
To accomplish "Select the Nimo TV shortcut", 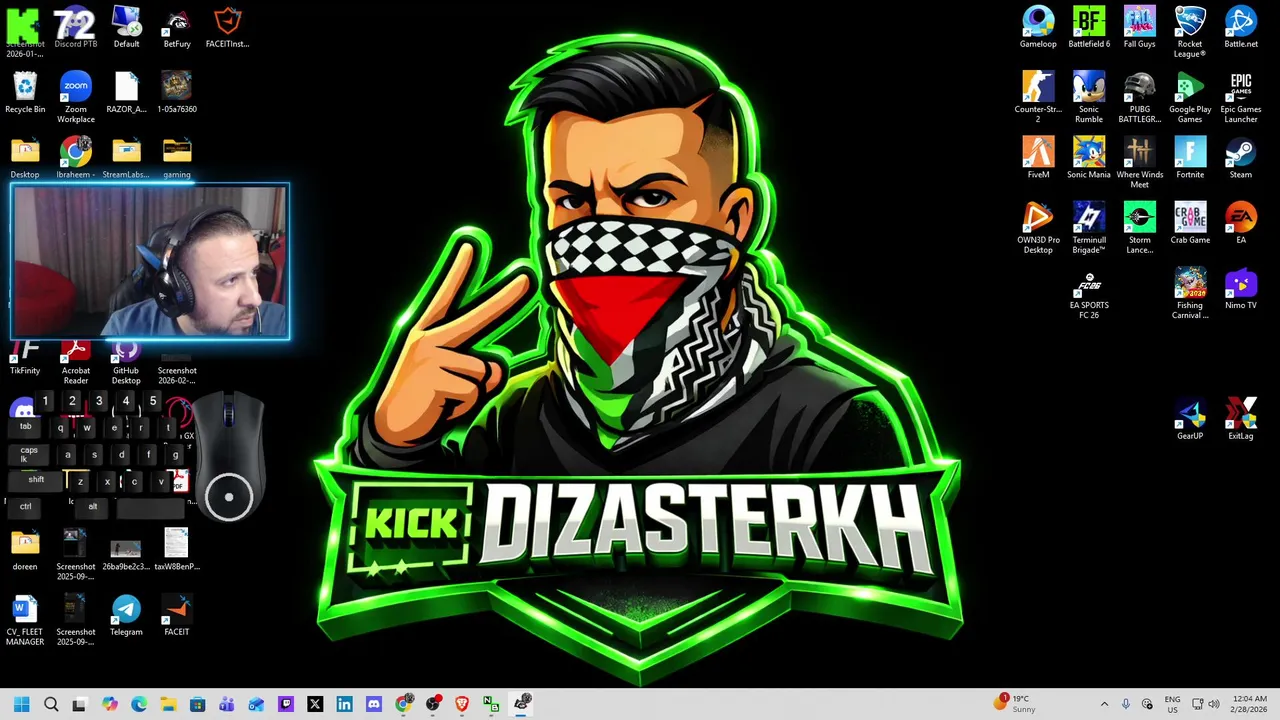I will [1241, 289].
